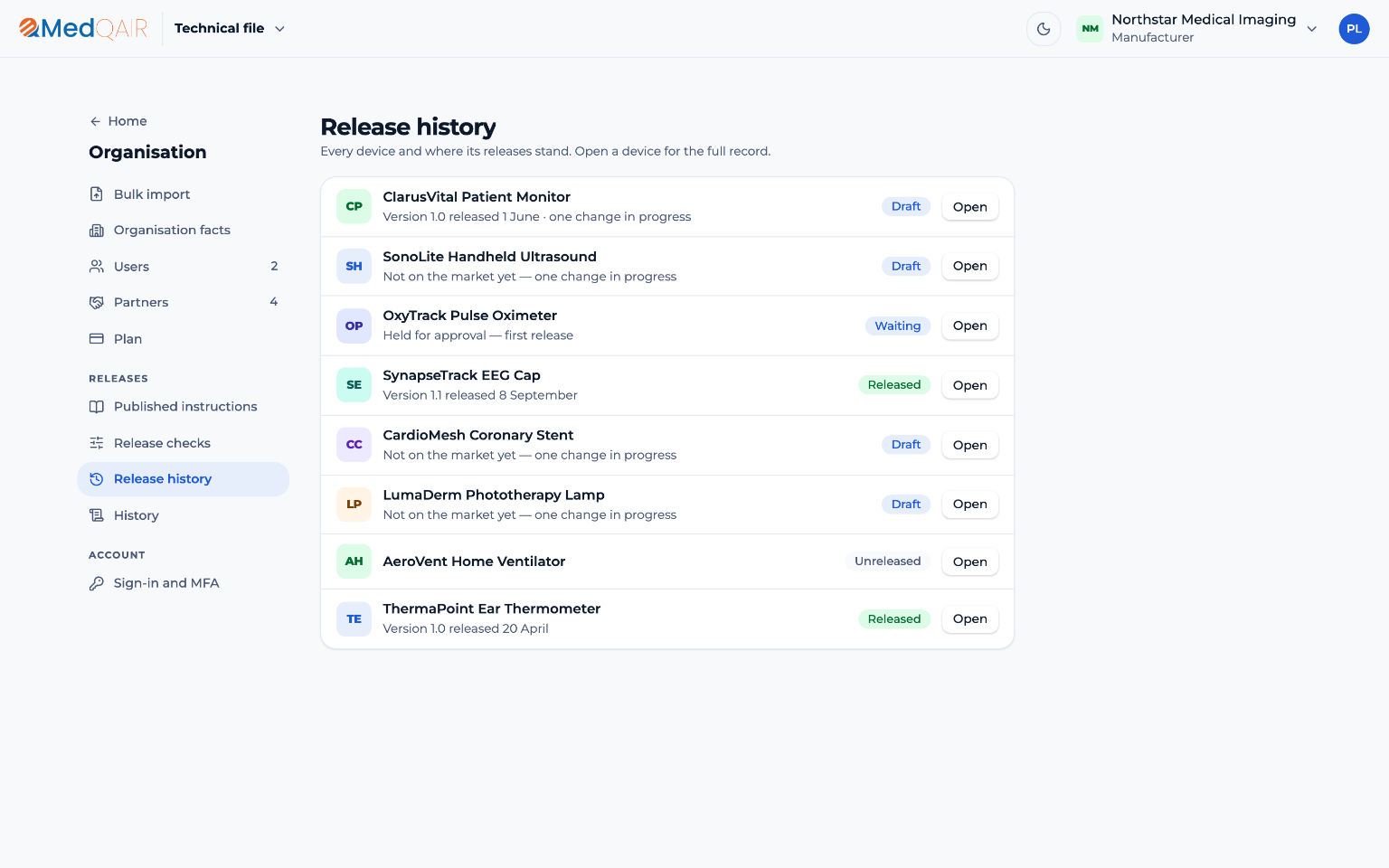Open the PL user avatar menu
1389x868 pixels.
click(x=1354, y=29)
